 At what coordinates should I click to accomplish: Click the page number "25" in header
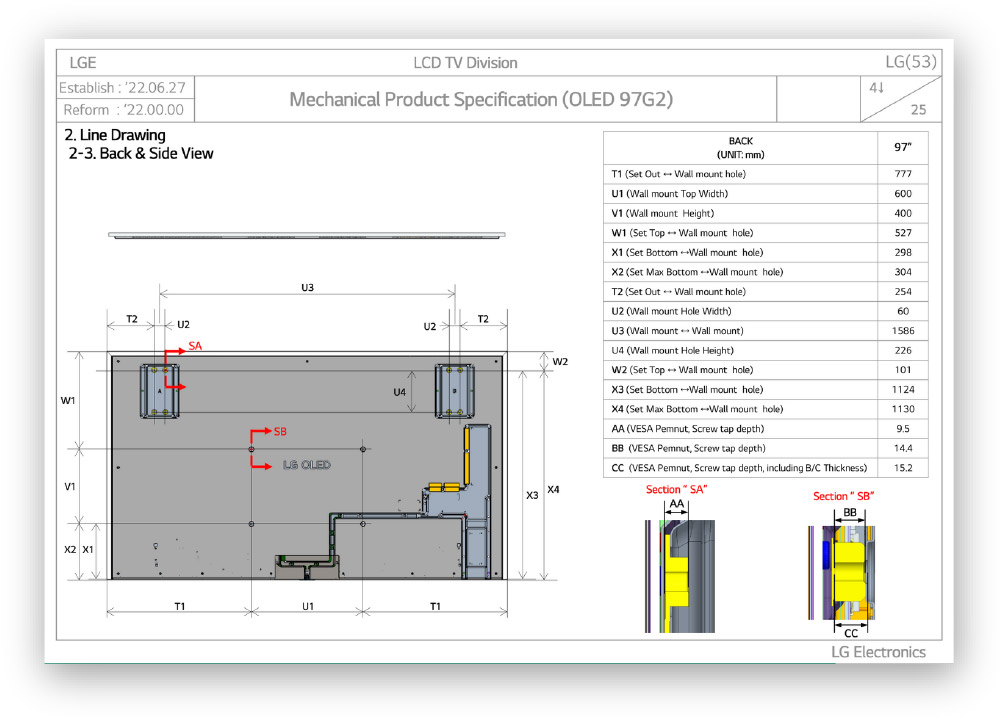coord(918,109)
